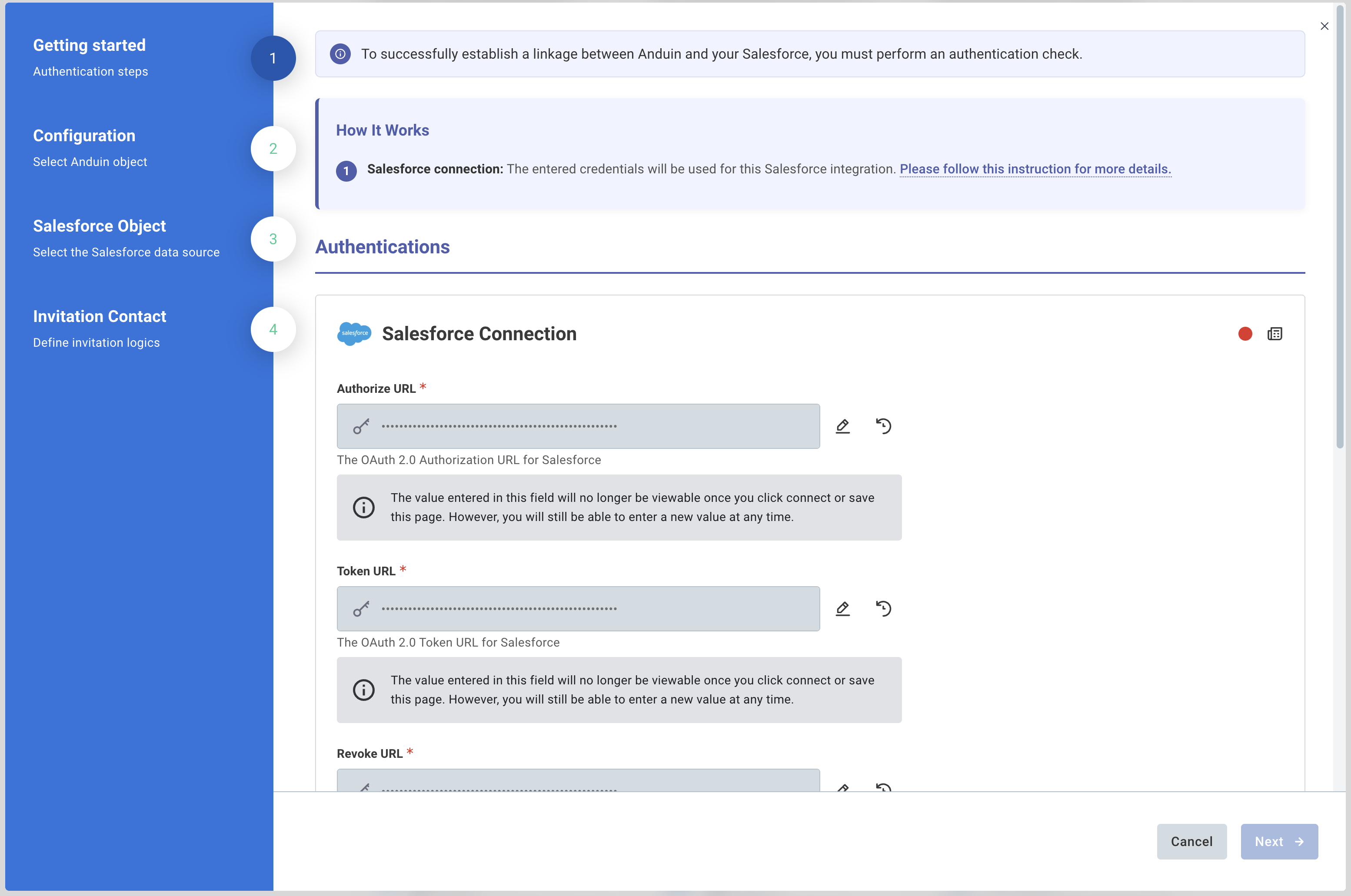The width and height of the screenshot is (1351, 896).
Task: Click the step 4 circle
Action: [273, 329]
